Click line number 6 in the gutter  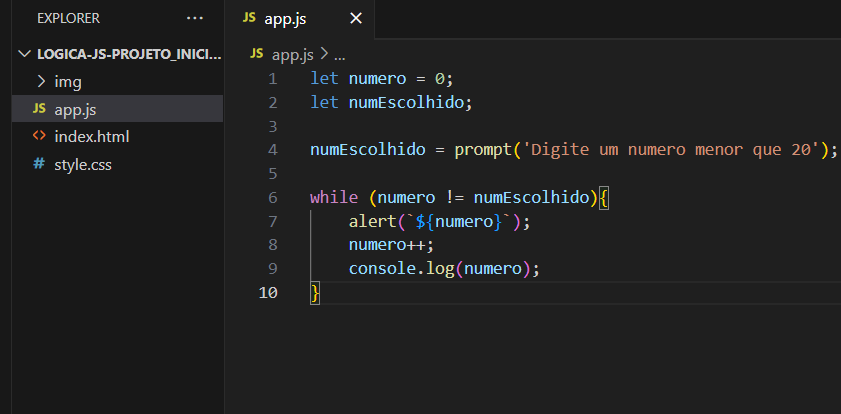[272, 197]
